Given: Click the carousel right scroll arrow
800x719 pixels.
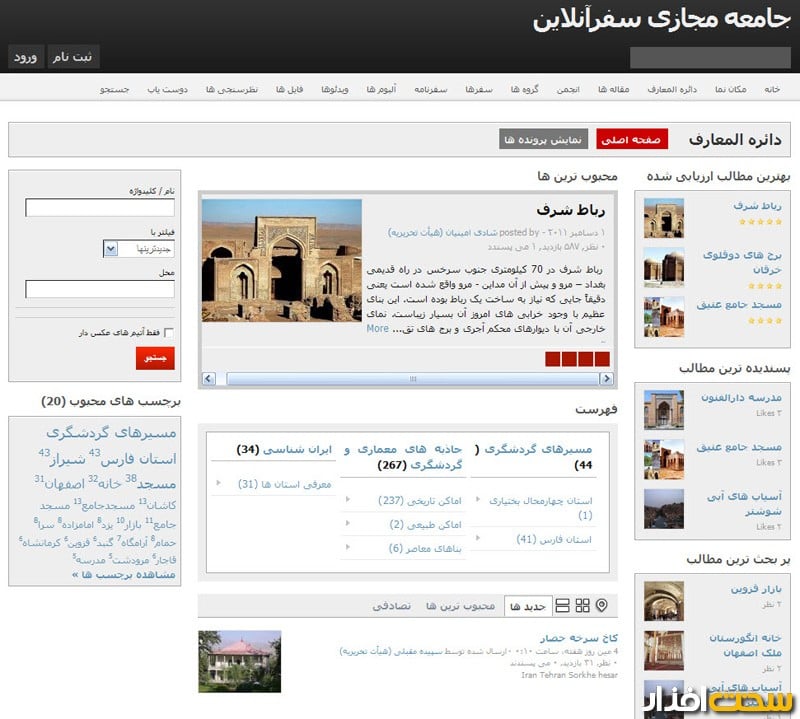Looking at the screenshot, I should click(x=606, y=379).
